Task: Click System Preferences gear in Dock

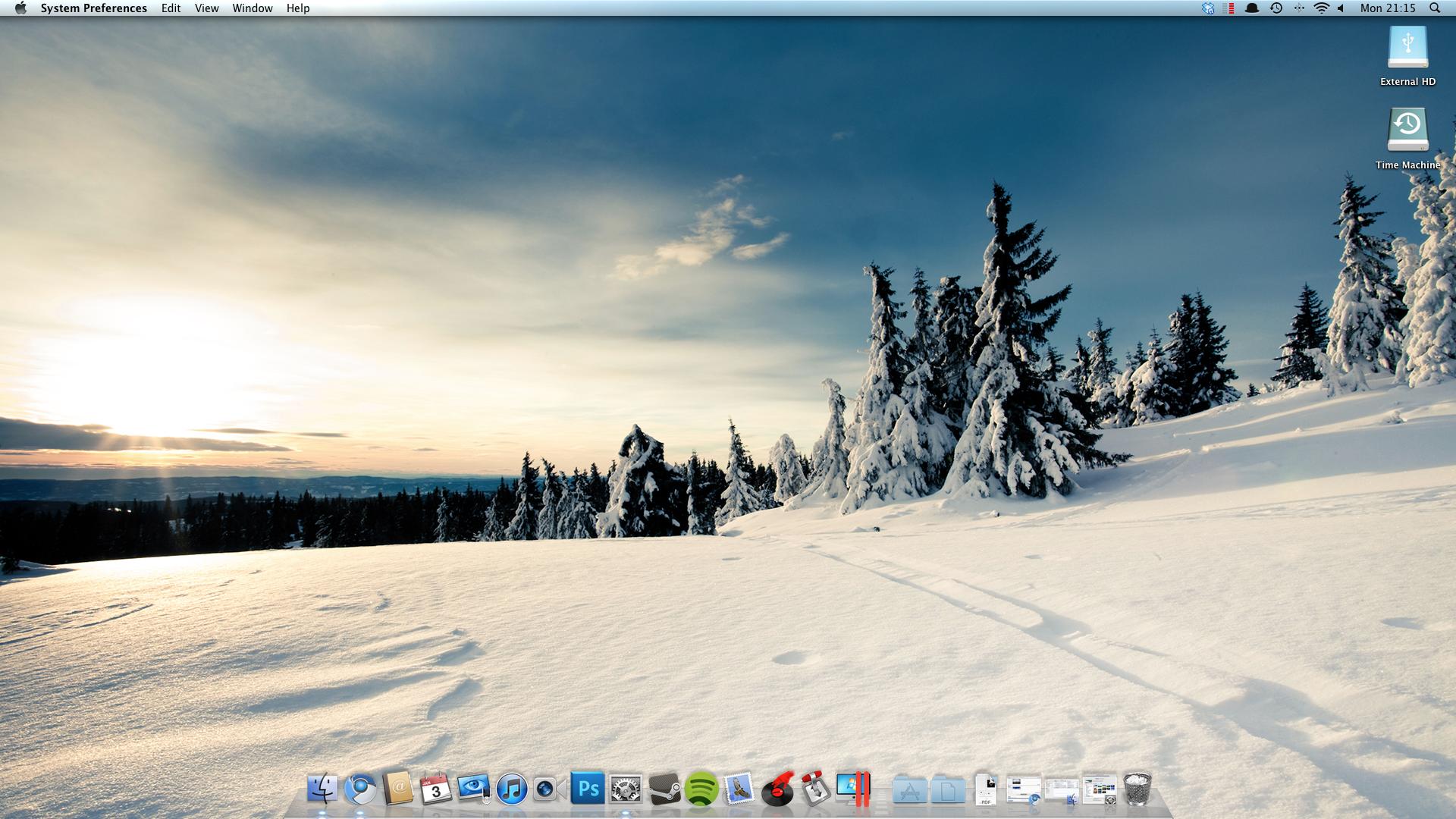Action: [x=626, y=789]
